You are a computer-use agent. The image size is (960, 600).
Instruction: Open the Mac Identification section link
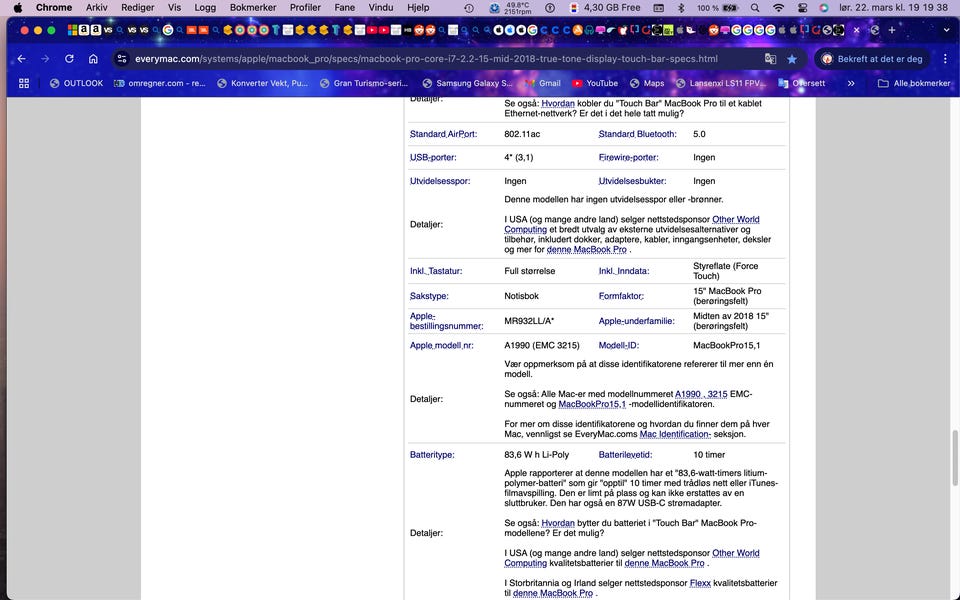(x=675, y=434)
